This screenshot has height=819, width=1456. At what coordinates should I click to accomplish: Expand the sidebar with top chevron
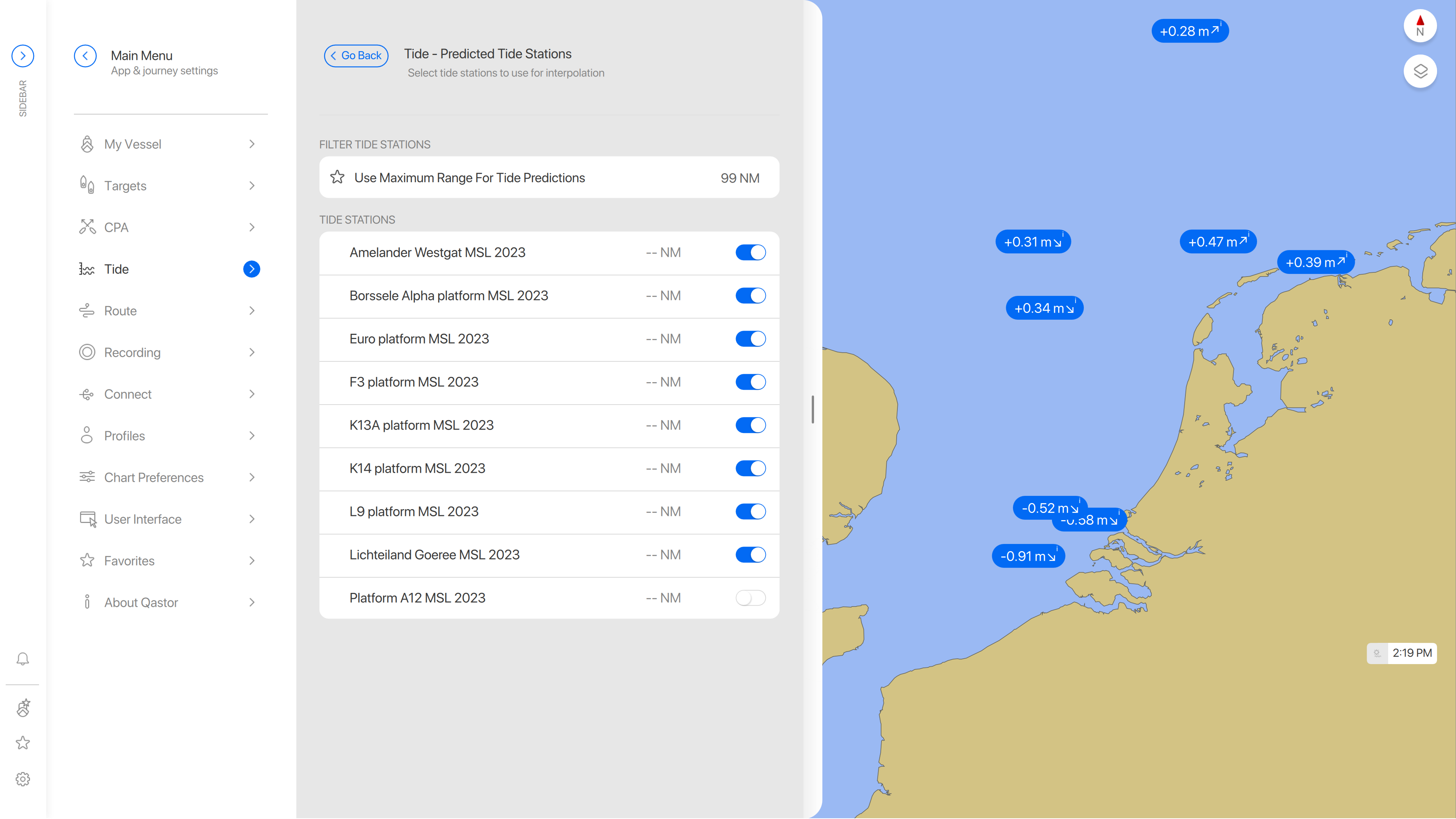[x=23, y=56]
